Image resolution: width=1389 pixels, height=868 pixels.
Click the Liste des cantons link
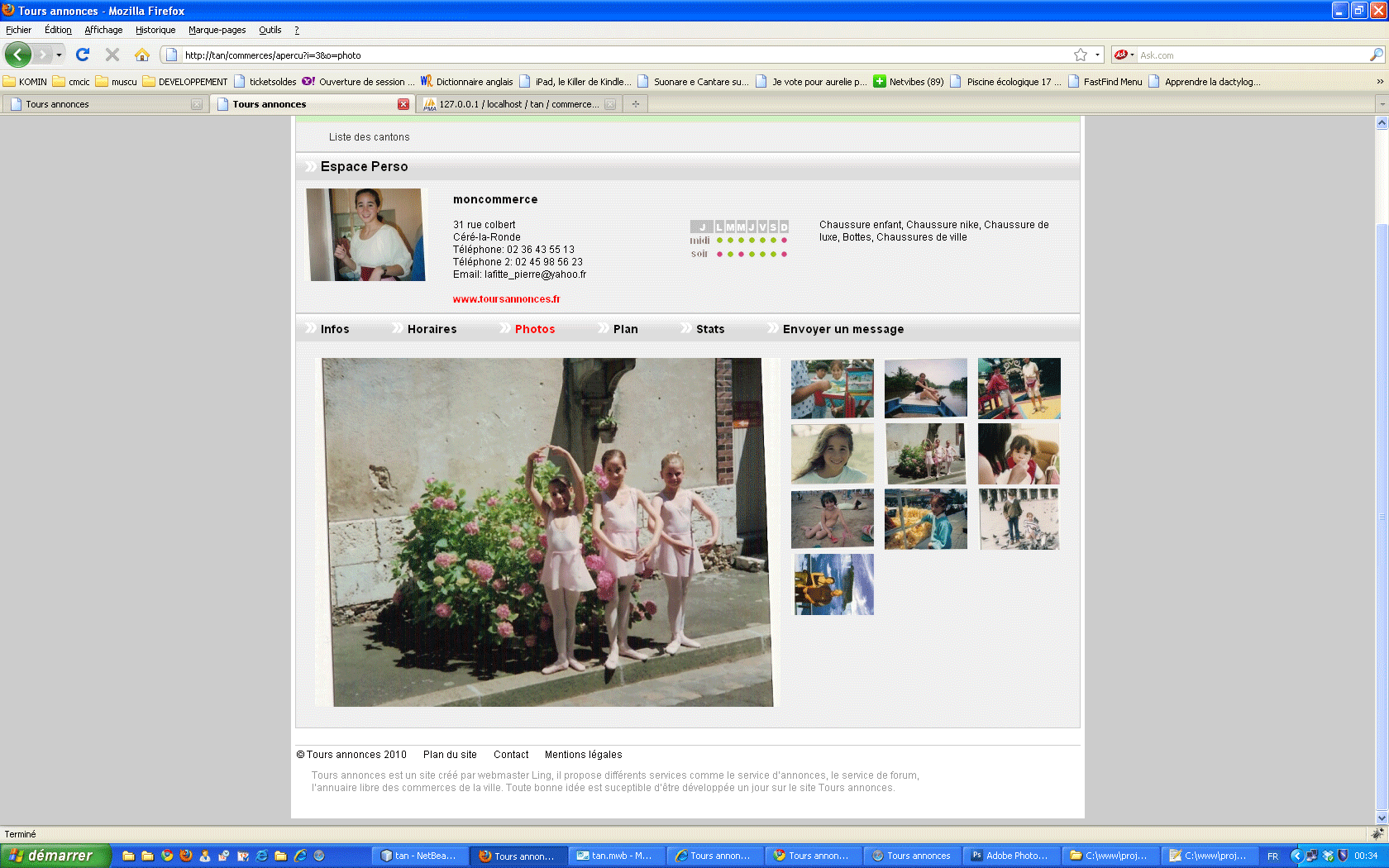click(369, 137)
